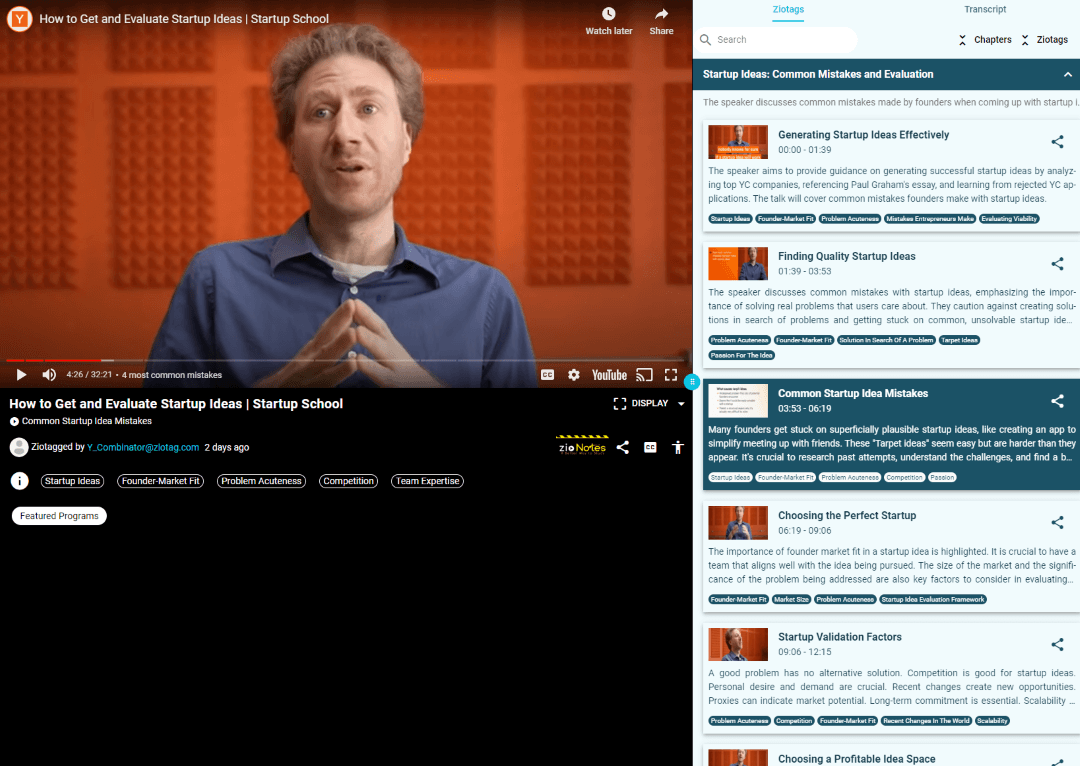1080x766 pixels.
Task: Toggle closed captions in video player
Action: coord(547,375)
